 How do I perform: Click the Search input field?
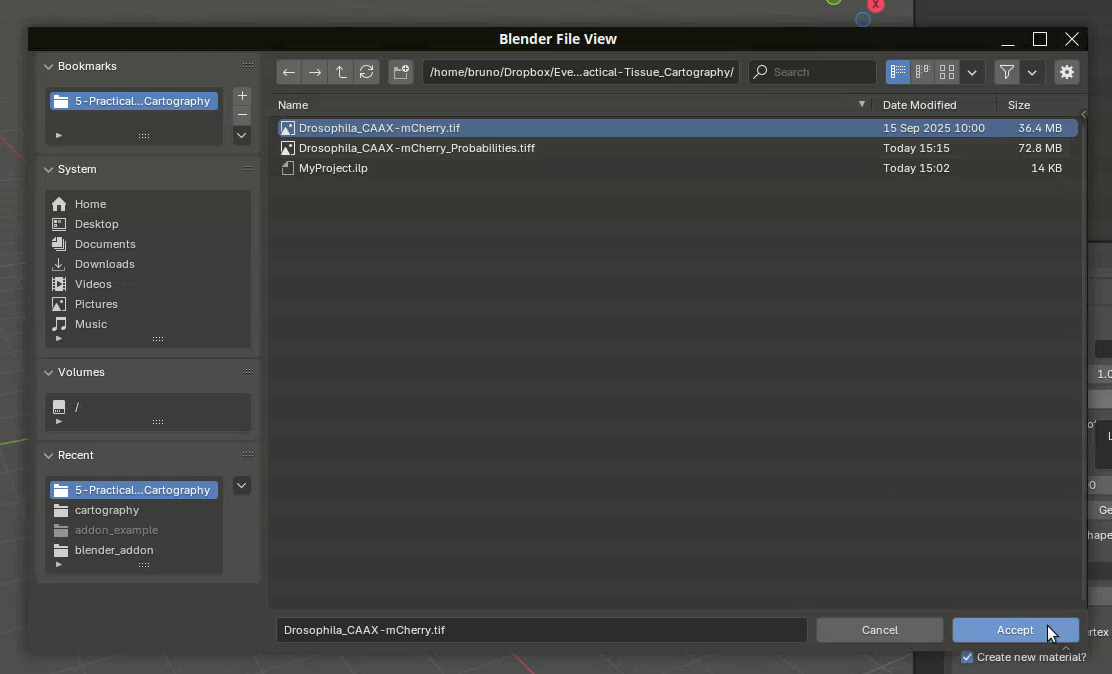pos(820,72)
